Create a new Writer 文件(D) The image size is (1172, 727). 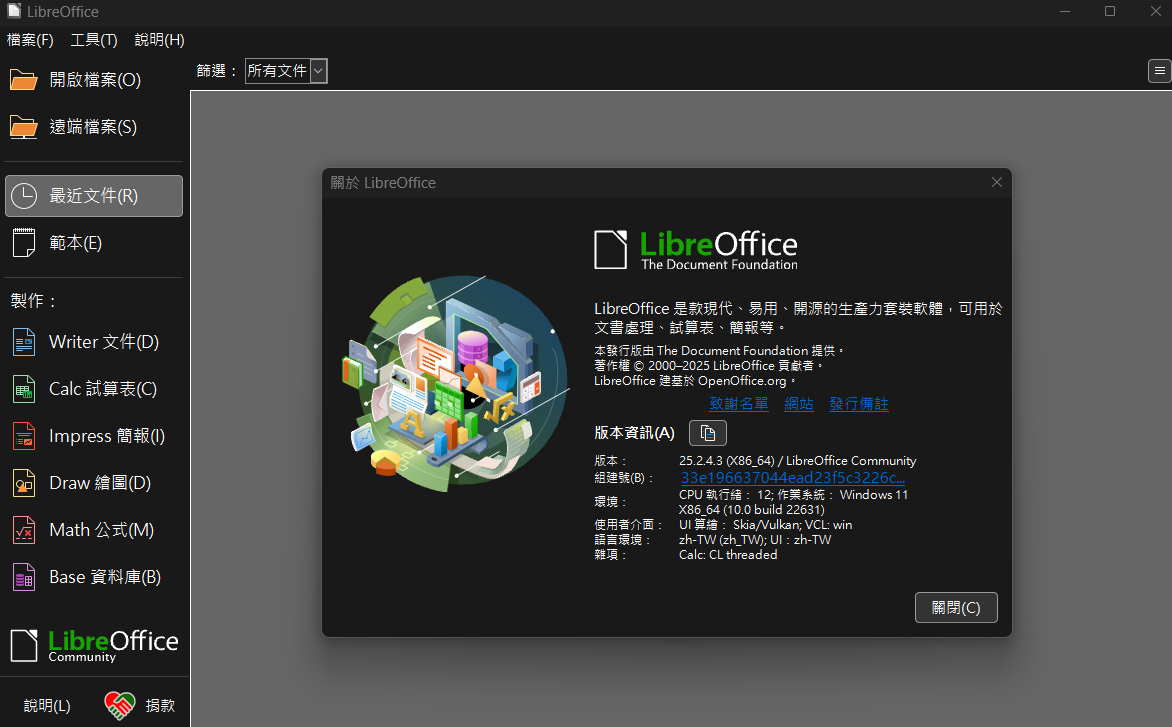[x=94, y=342]
